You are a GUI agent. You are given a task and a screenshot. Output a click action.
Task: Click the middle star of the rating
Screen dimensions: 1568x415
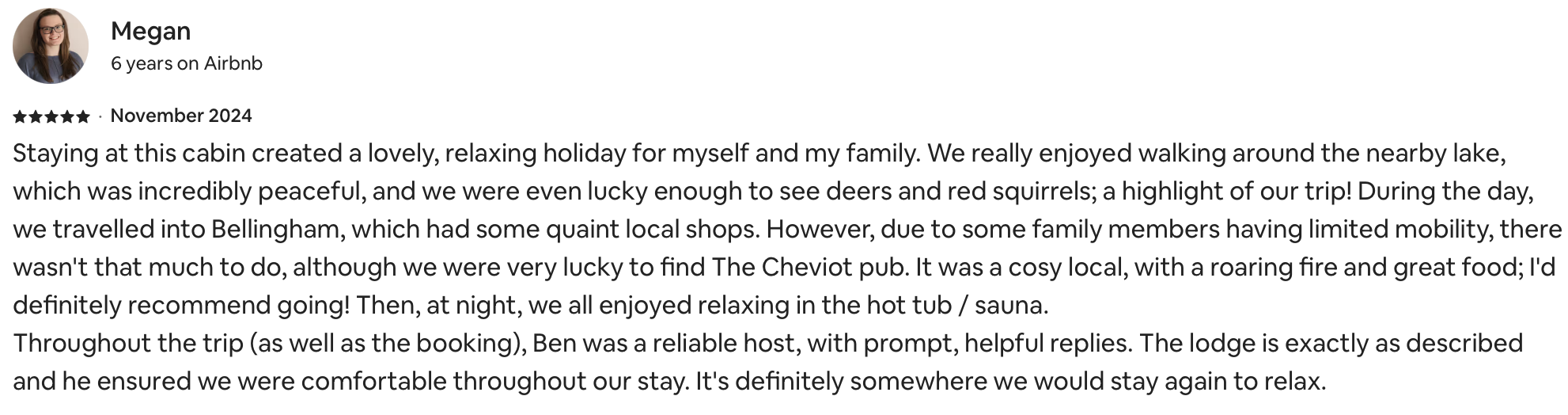tap(51, 116)
